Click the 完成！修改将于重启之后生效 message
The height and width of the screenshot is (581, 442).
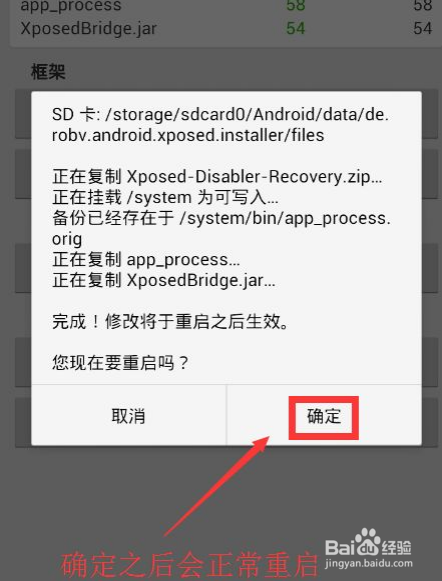tap(170, 321)
